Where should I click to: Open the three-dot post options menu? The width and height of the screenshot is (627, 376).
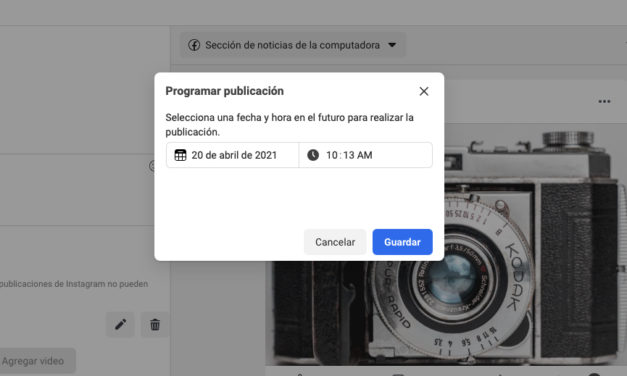tap(604, 102)
